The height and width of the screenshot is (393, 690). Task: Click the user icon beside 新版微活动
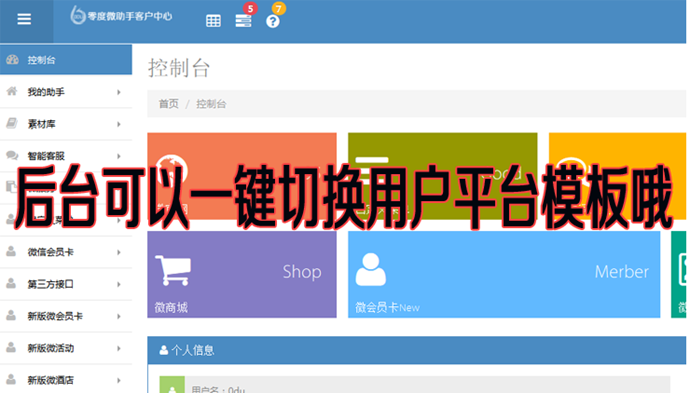(x=11, y=347)
